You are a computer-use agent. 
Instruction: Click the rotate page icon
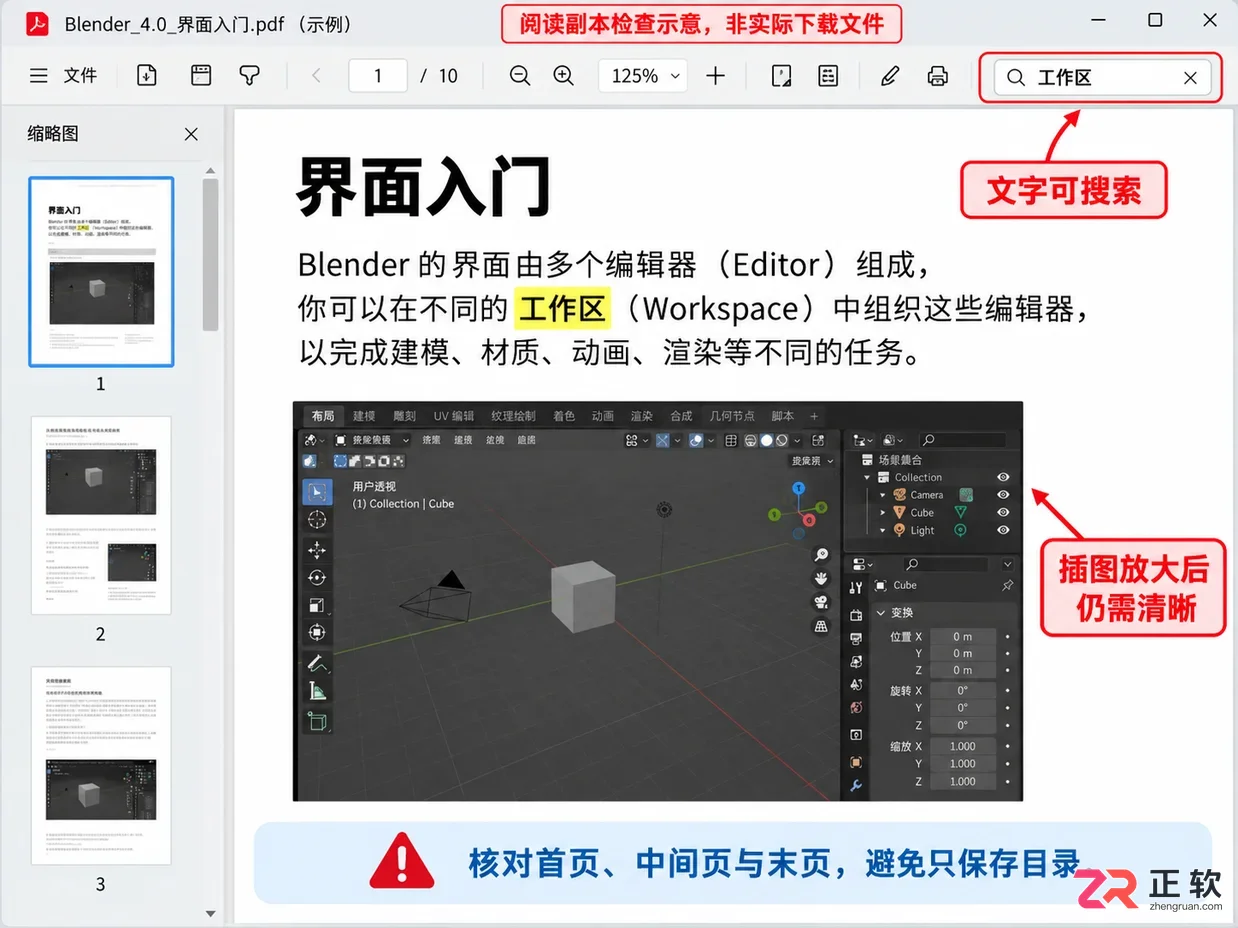click(782, 76)
